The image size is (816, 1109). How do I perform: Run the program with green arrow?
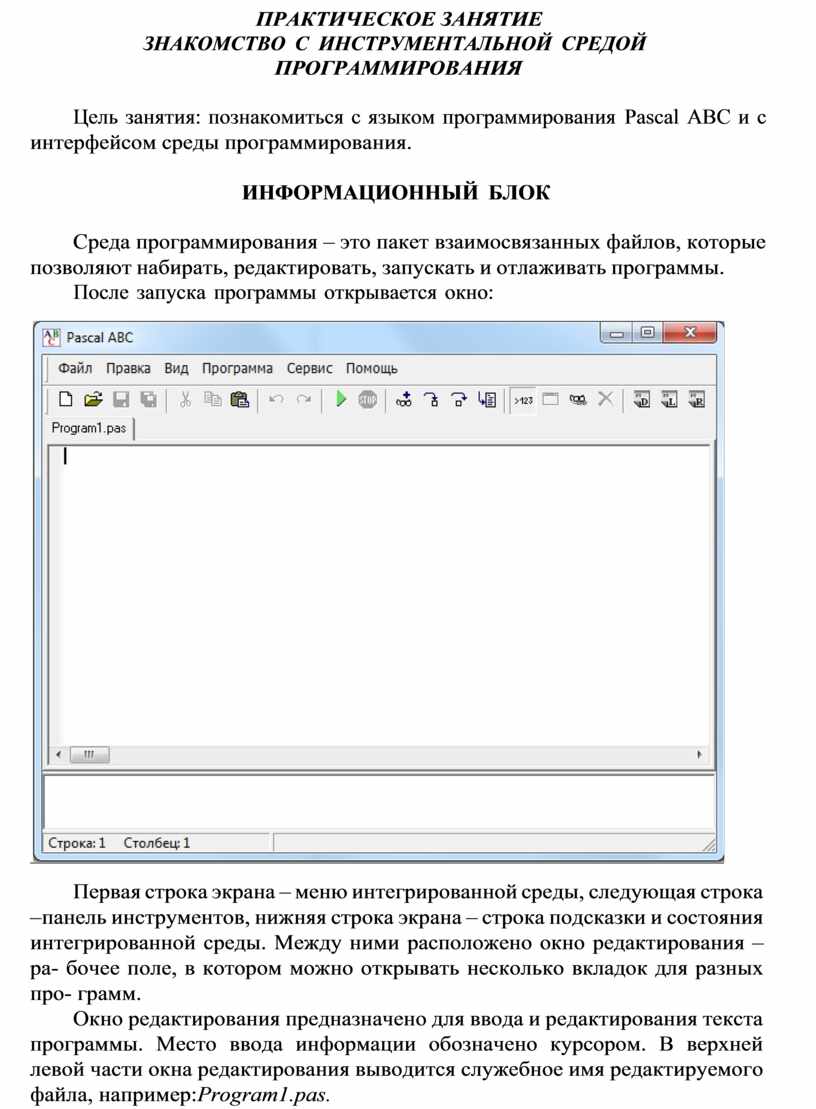tap(341, 400)
